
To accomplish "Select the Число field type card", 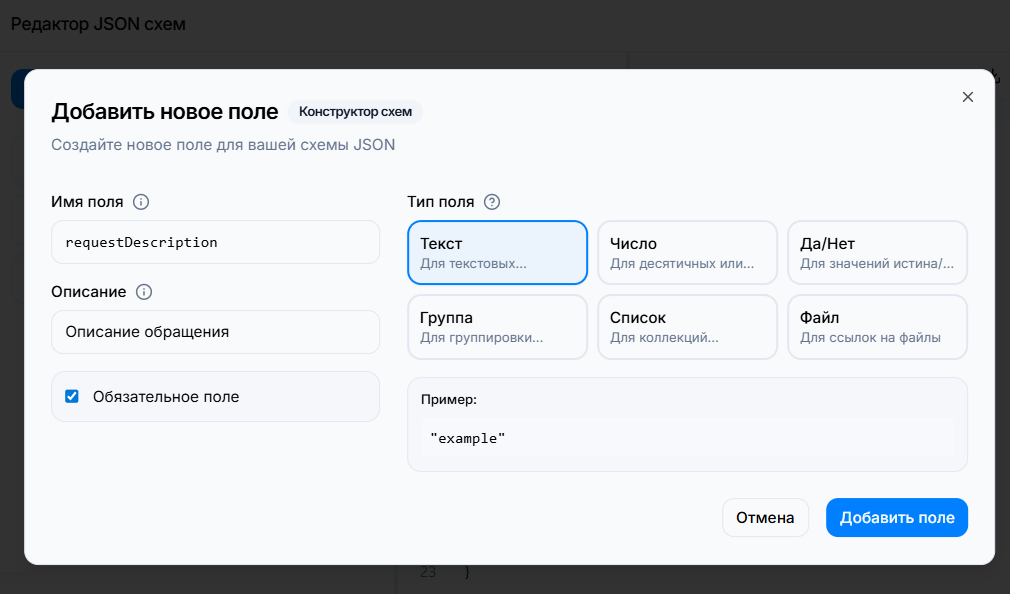I will click(687, 252).
